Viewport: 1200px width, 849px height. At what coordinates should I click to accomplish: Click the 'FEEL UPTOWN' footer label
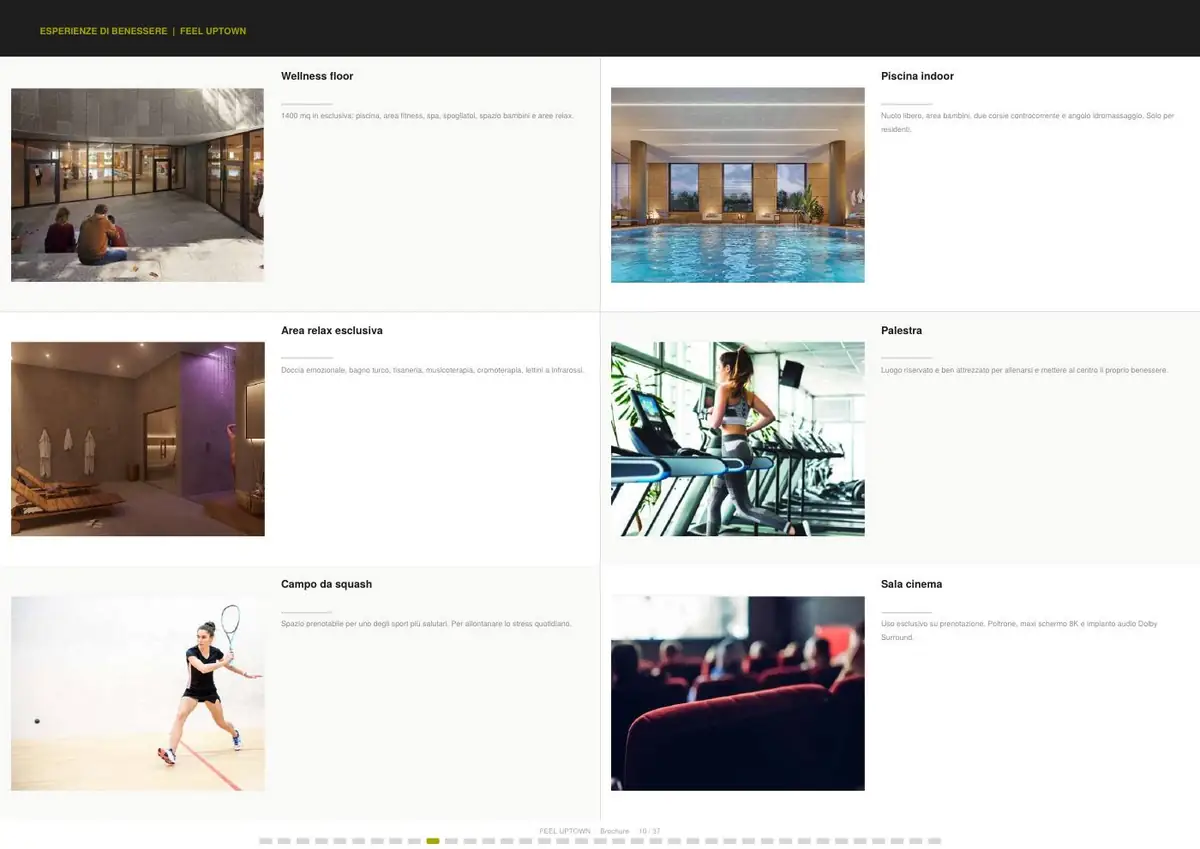coord(565,831)
